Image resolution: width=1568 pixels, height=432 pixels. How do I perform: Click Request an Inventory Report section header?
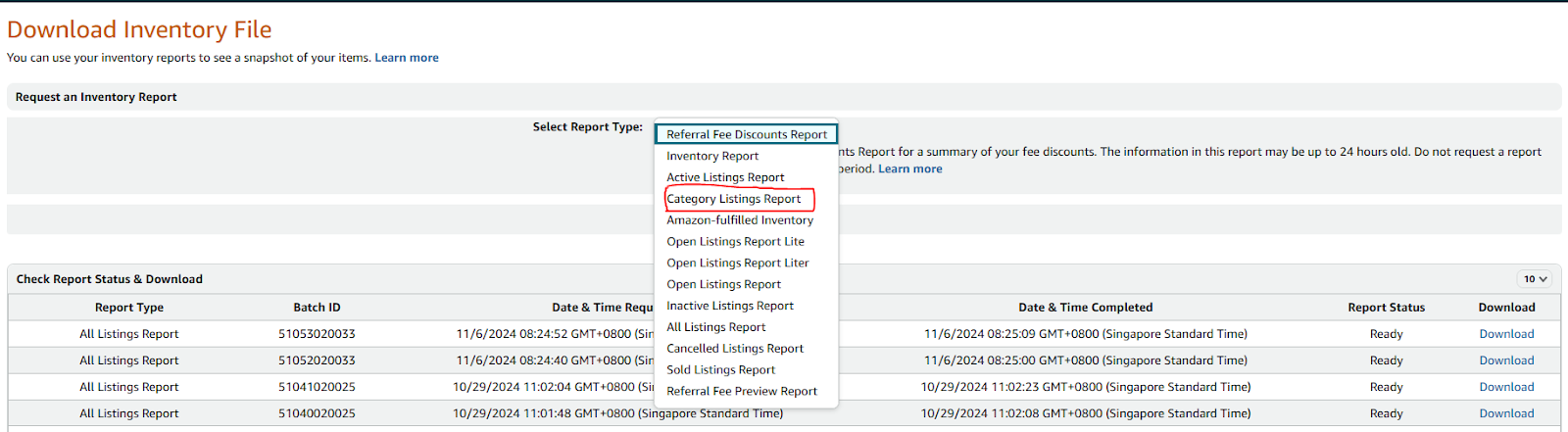click(96, 97)
